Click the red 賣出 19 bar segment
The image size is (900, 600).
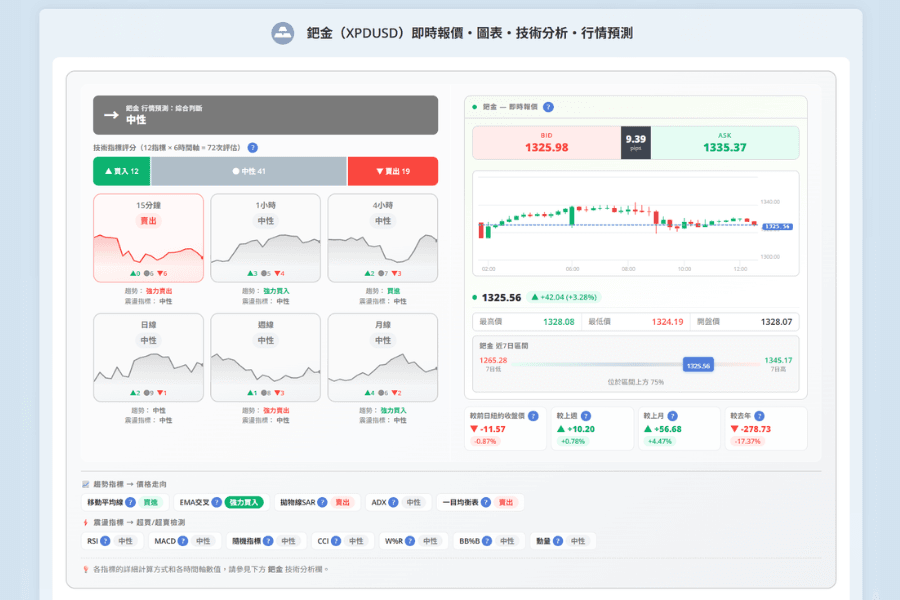pyautogui.click(x=393, y=171)
